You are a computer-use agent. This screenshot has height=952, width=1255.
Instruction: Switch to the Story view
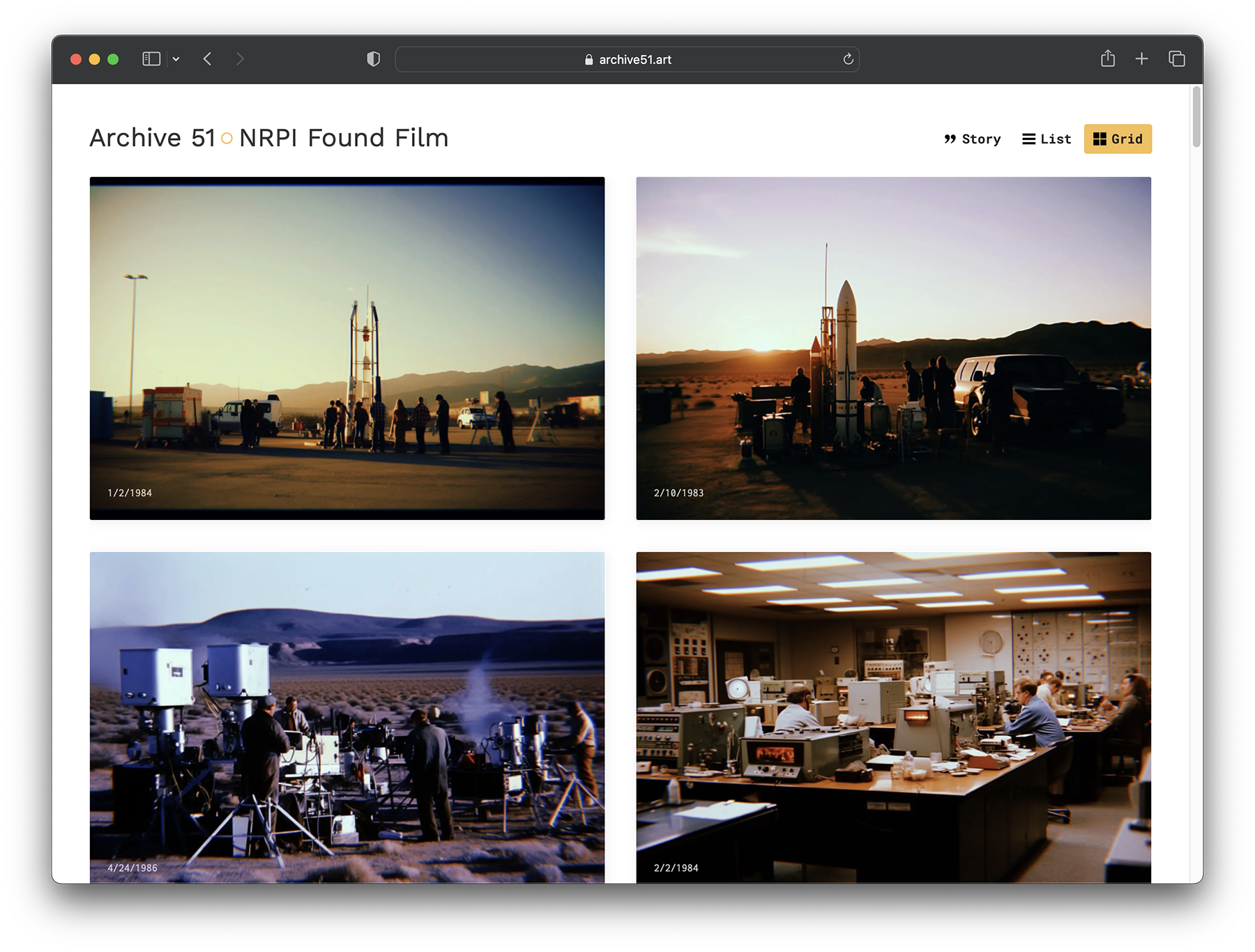(x=973, y=139)
